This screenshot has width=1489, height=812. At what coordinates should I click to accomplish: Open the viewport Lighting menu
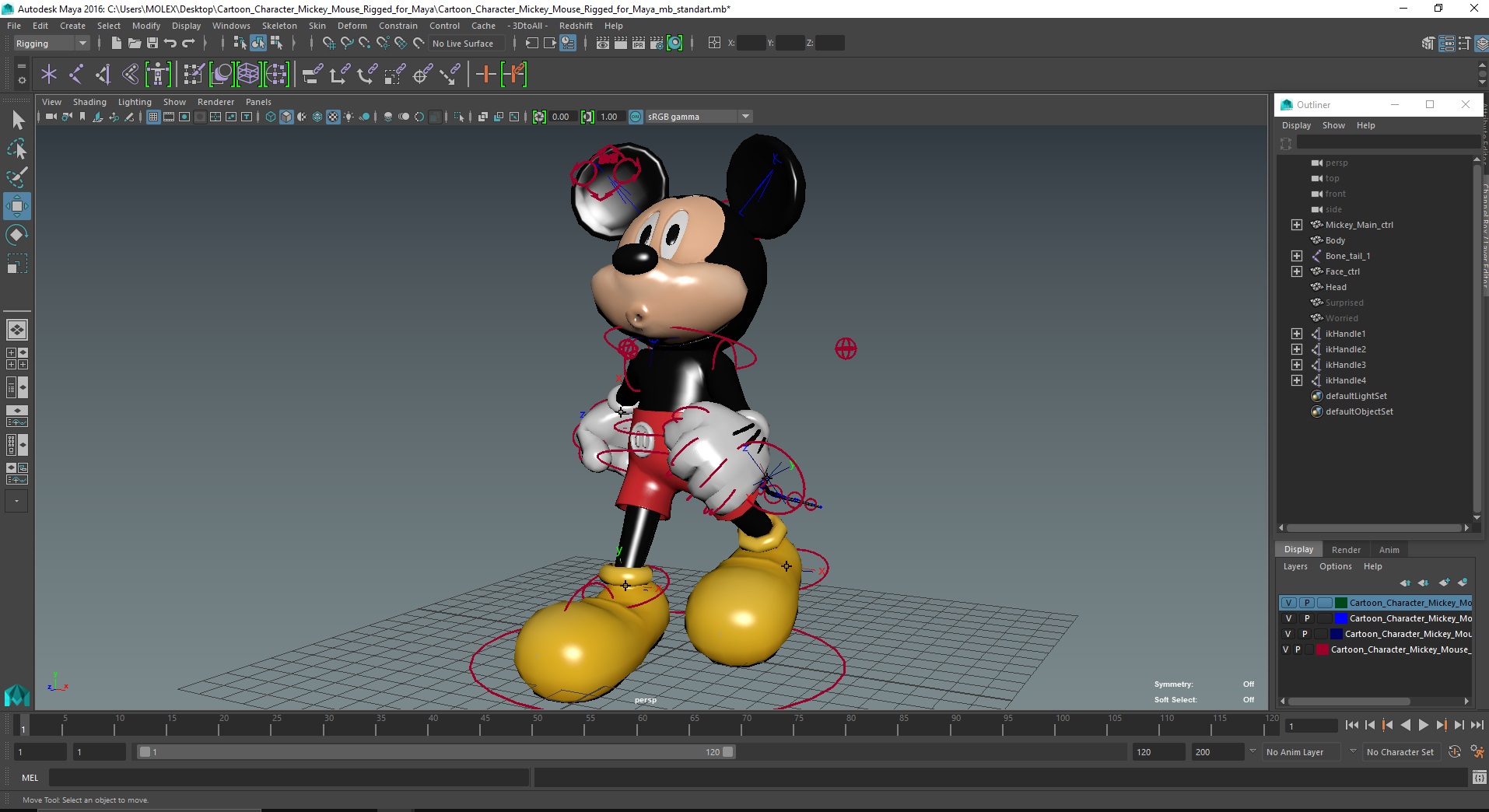(135, 102)
